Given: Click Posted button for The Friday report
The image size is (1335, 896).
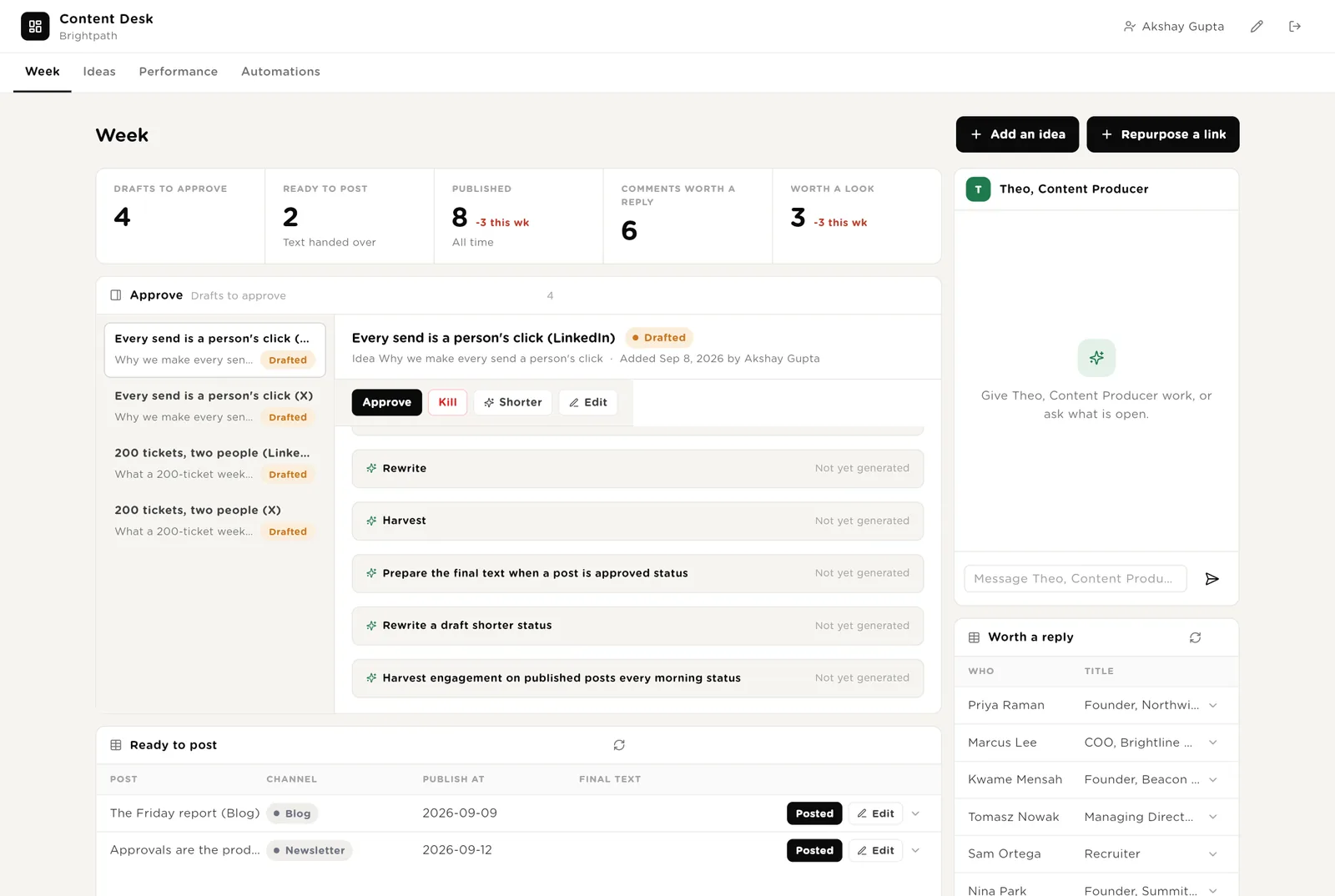Looking at the screenshot, I should (814, 813).
